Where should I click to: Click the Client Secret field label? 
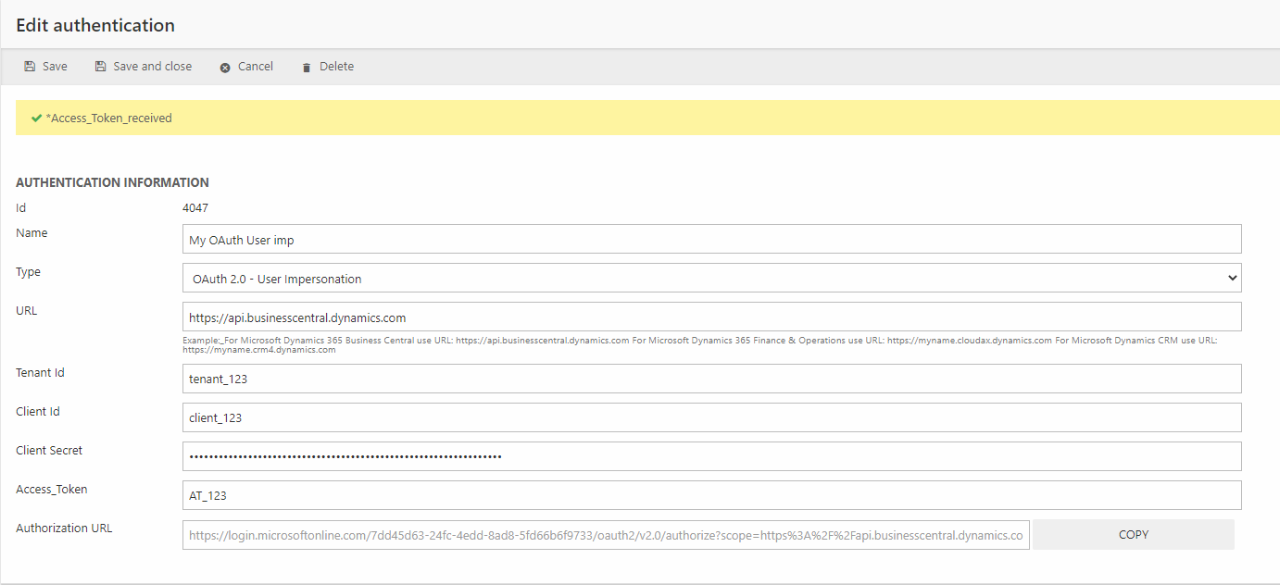[x=49, y=451]
